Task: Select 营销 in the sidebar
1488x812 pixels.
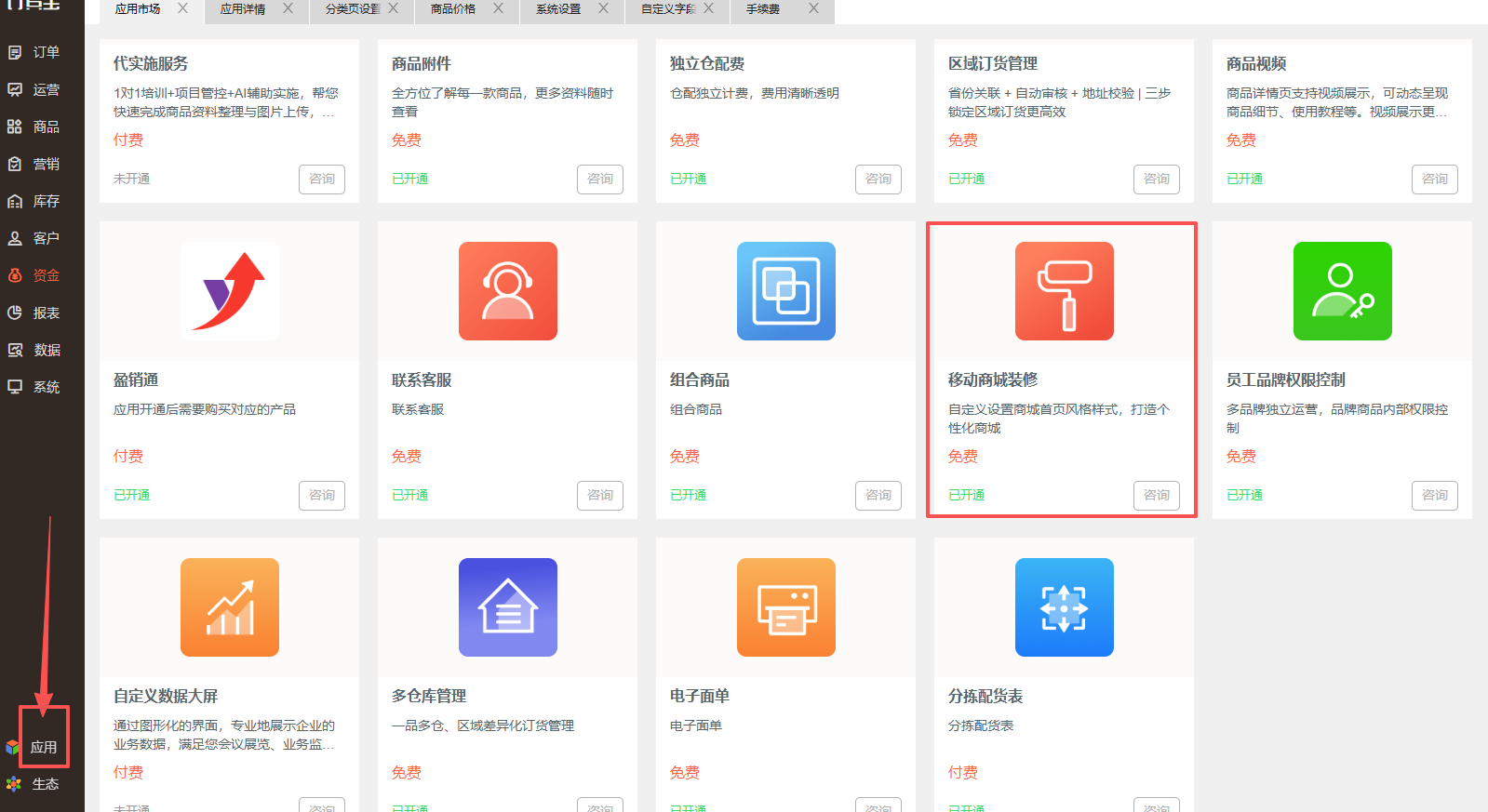Action: [34, 164]
